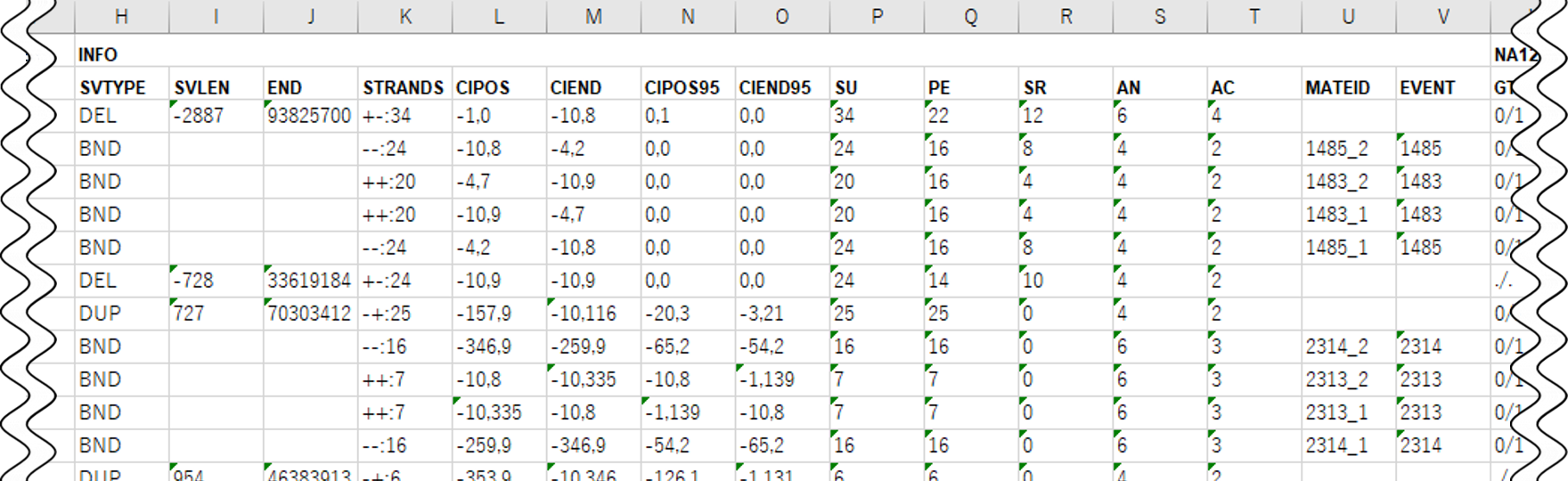
Task: Click the INFO header cell
Action: tap(98, 54)
